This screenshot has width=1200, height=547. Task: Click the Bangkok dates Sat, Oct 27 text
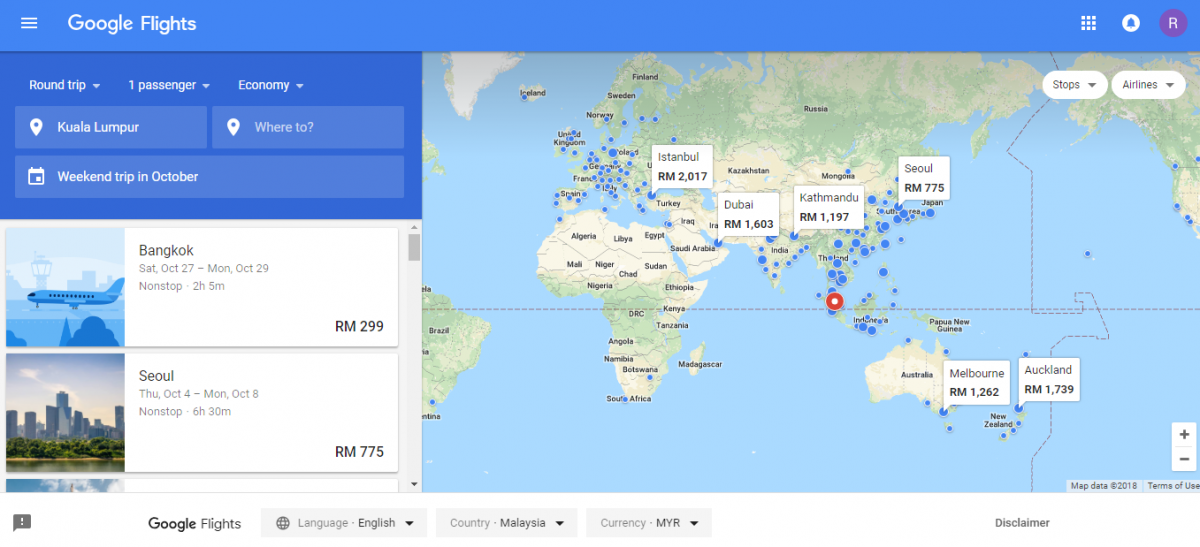pos(204,268)
